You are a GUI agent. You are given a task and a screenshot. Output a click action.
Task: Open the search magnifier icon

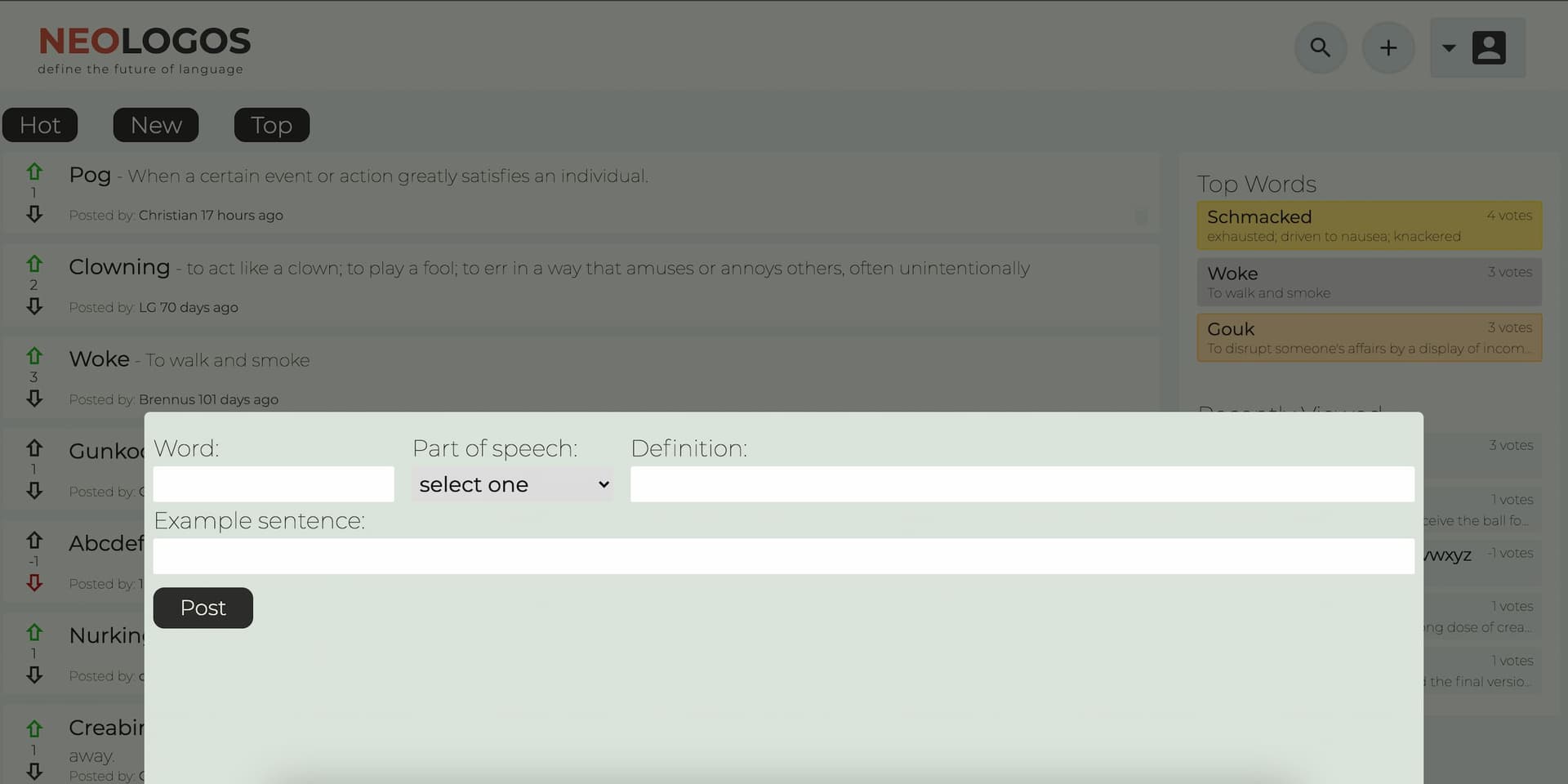click(1320, 48)
